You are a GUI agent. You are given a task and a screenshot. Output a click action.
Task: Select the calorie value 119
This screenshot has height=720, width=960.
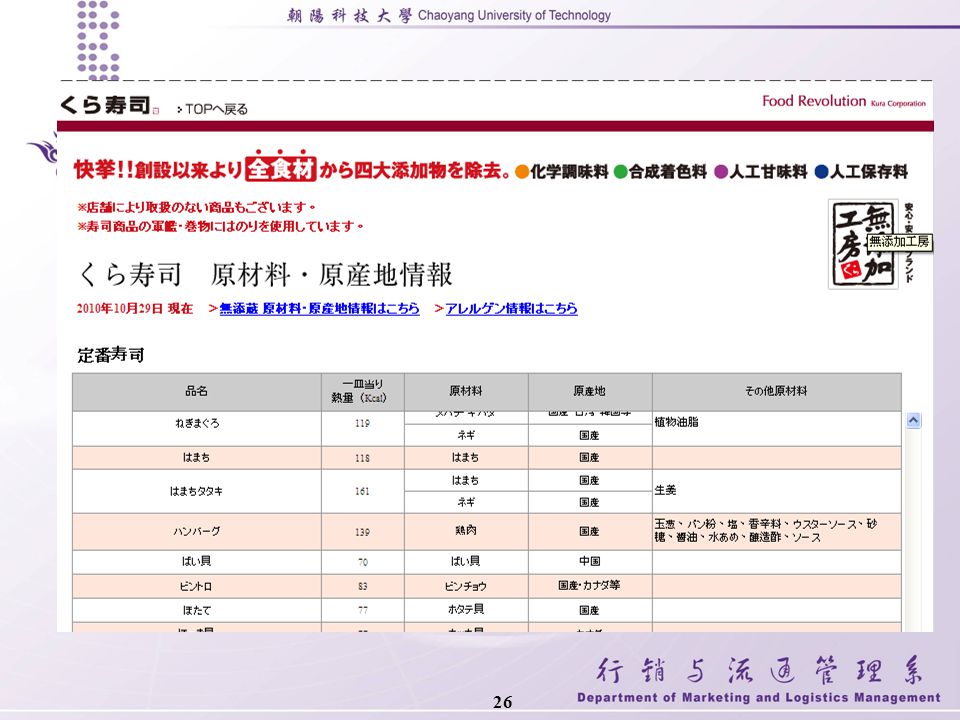[362, 423]
